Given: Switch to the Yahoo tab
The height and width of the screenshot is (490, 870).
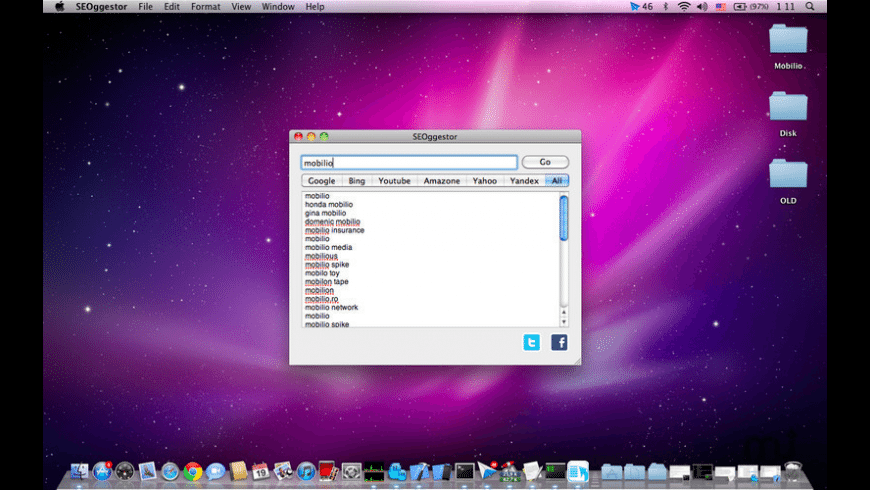Looking at the screenshot, I should 484,181.
